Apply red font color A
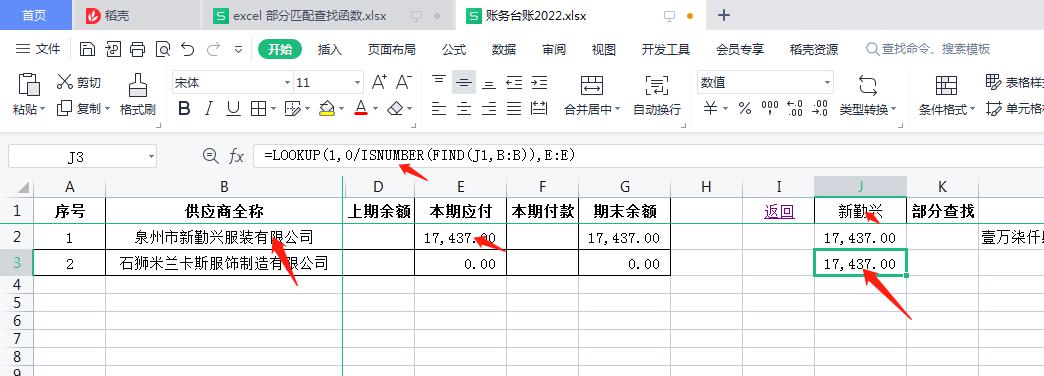This screenshot has height=376, width=1044. (361, 108)
